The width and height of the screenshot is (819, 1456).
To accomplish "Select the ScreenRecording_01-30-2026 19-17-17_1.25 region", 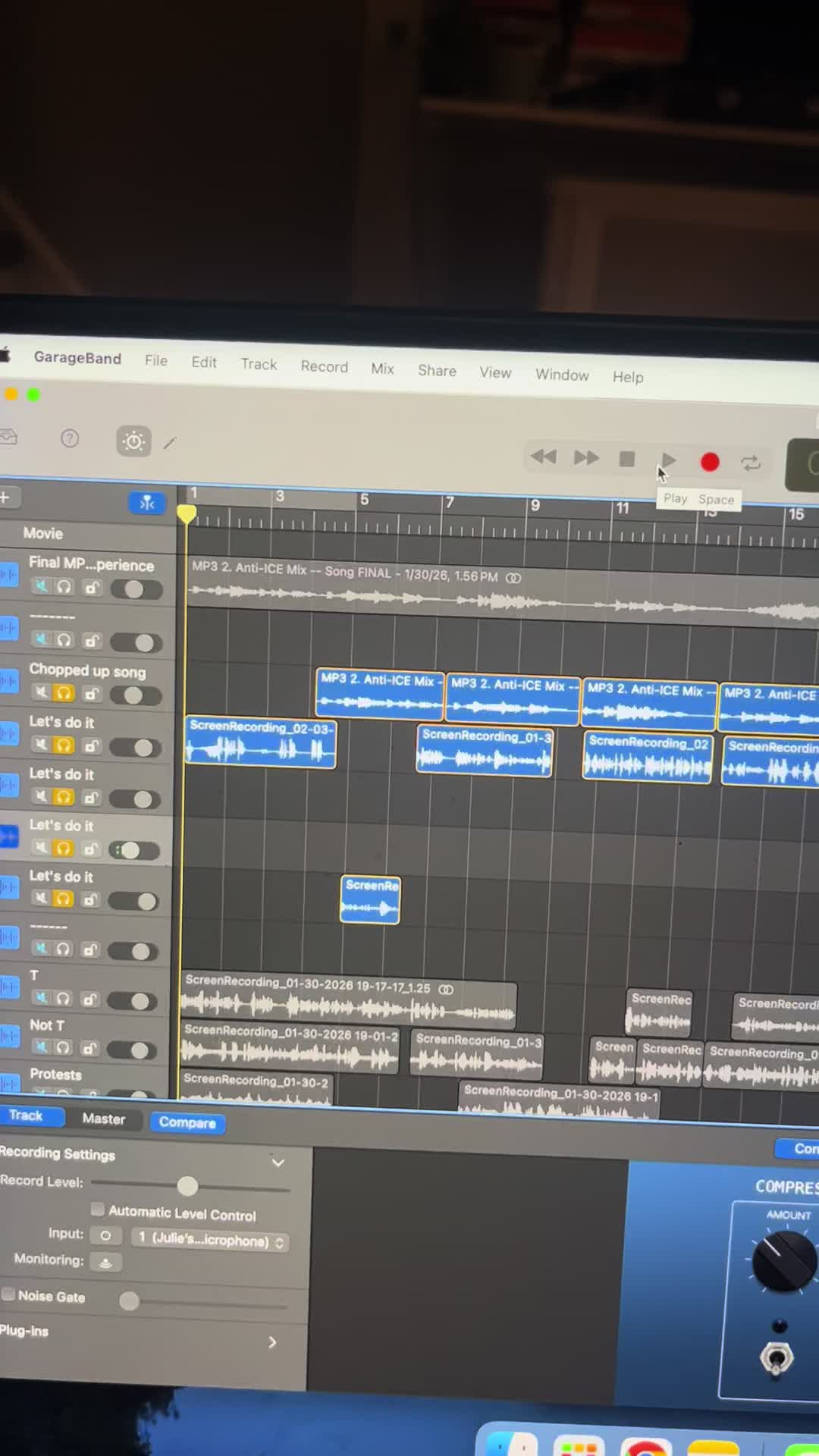I will click(349, 1000).
